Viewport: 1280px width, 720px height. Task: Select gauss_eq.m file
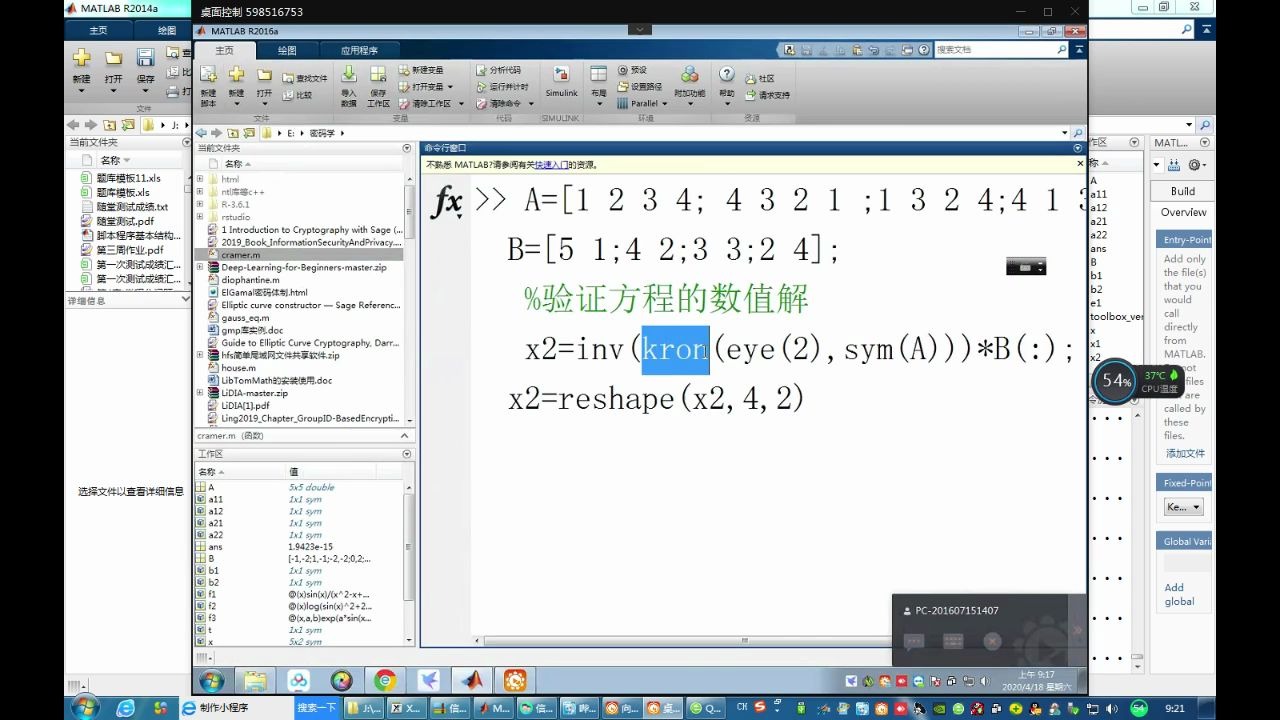245,318
